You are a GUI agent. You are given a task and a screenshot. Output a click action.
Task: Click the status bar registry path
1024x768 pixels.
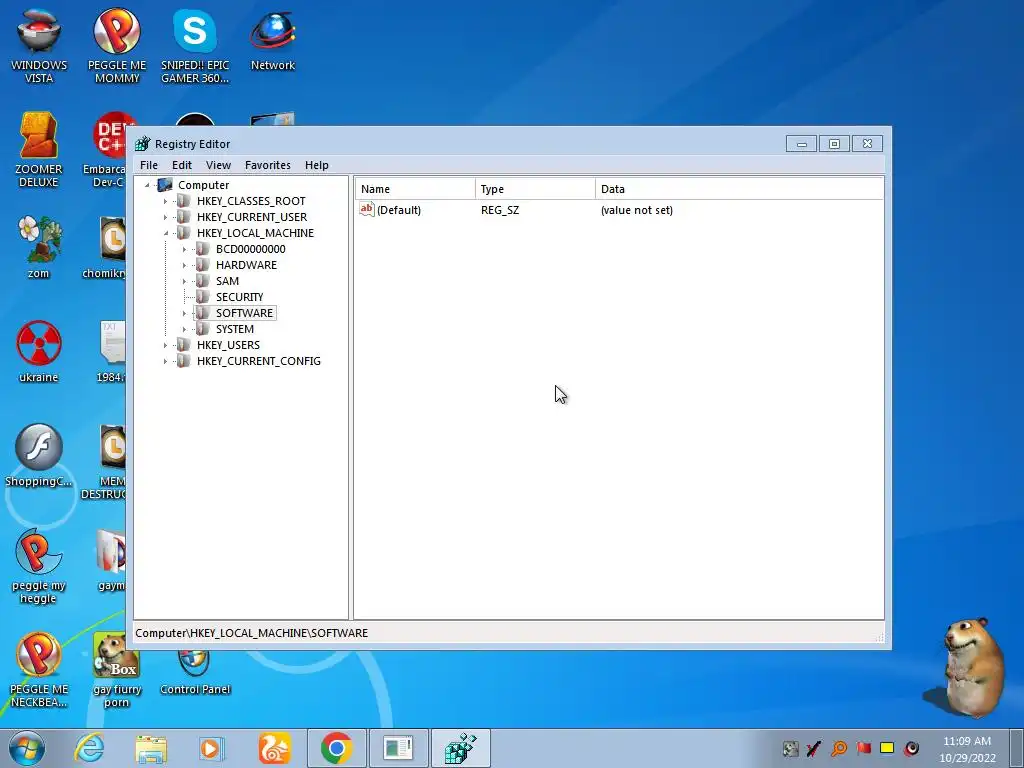coord(251,633)
